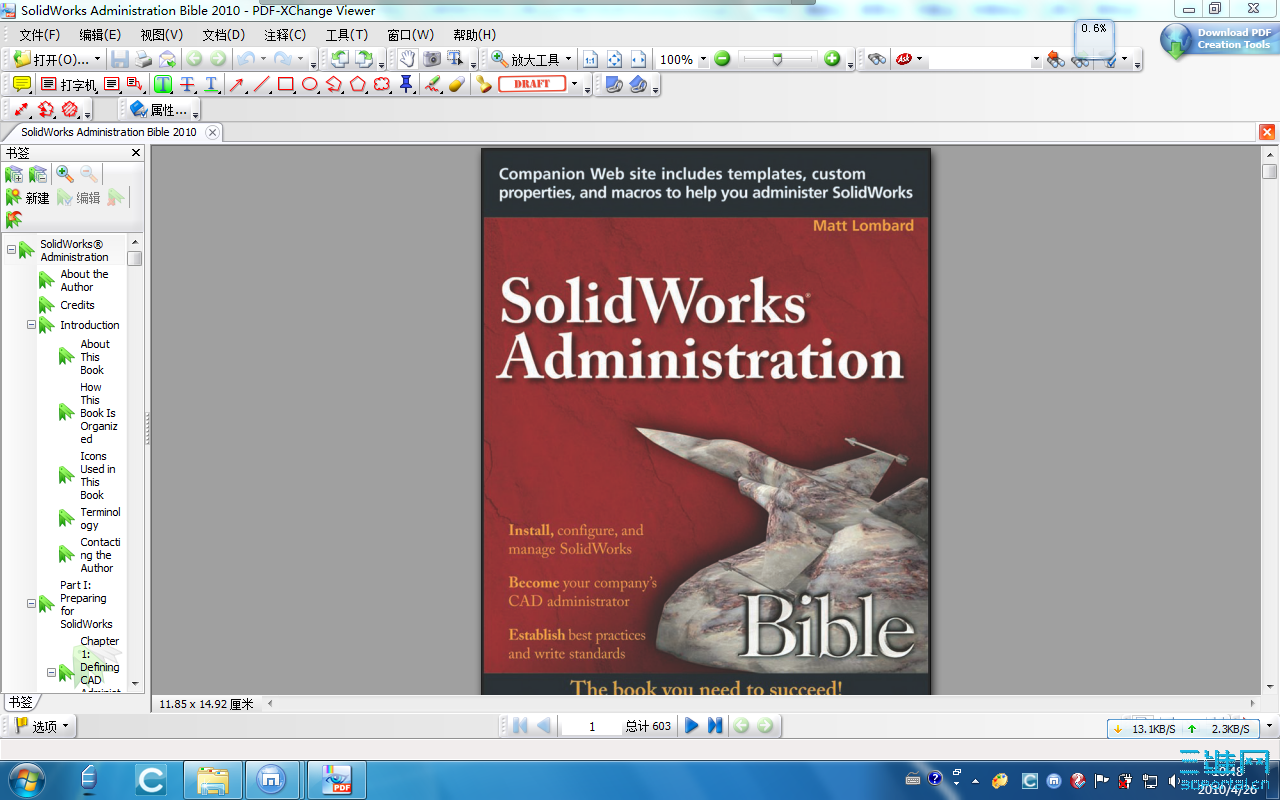Switch to the 书签 panel tab
The height and width of the screenshot is (800, 1280).
pyautogui.click(x=19, y=702)
